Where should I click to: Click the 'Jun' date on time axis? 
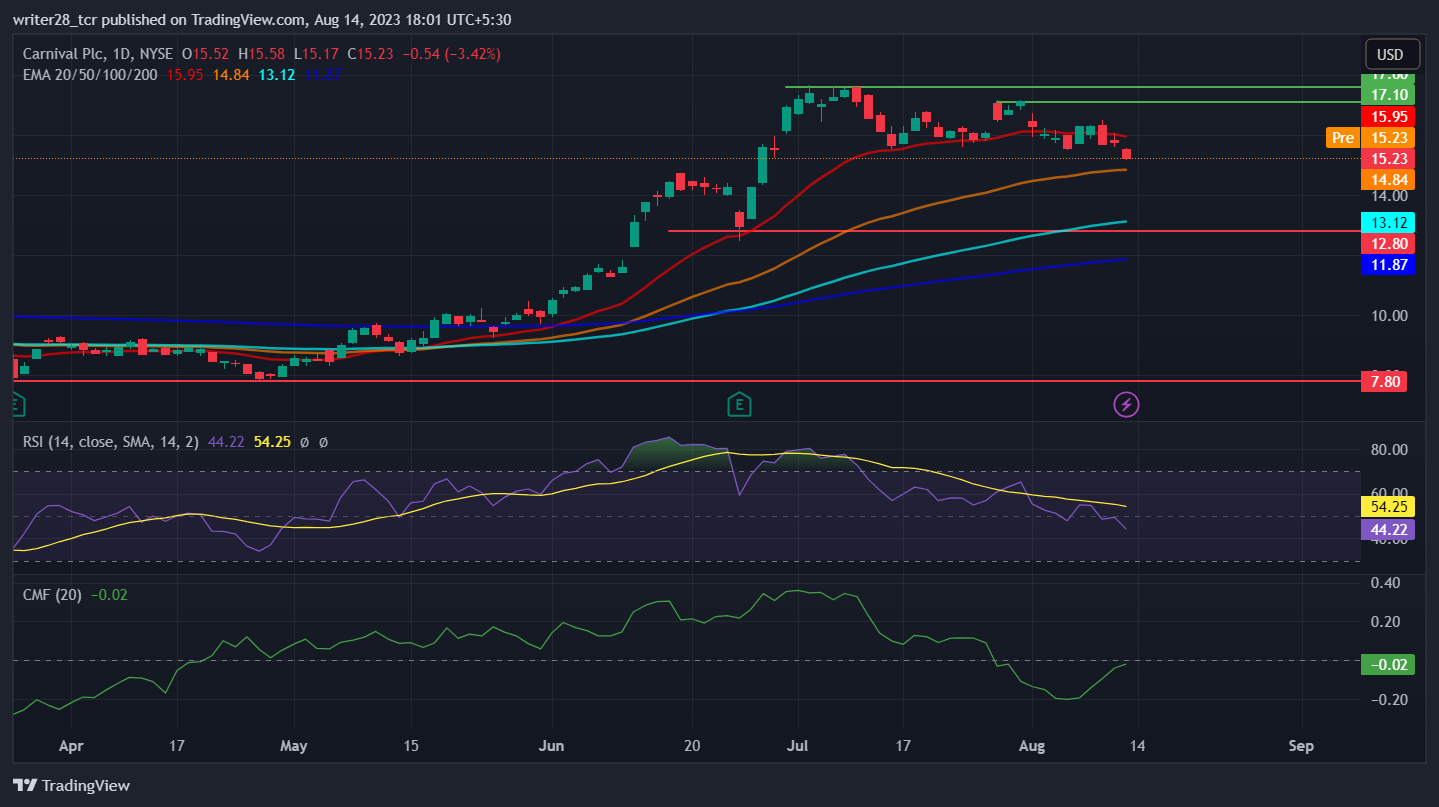pos(550,746)
